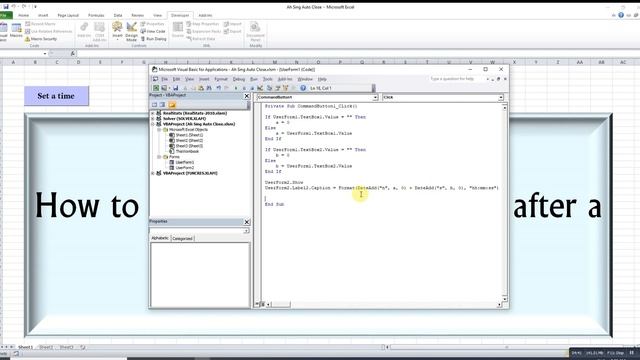640x360 pixels.
Task: Close the Project - VBAProject panel
Action: [x=247, y=96]
